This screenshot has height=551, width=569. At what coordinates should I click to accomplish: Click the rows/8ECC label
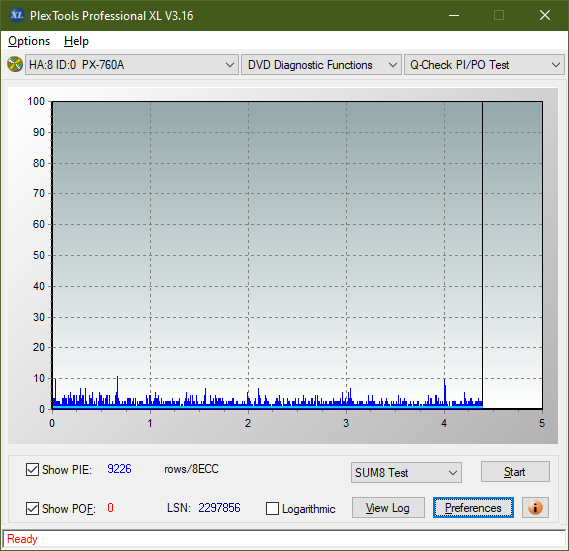click(191, 469)
